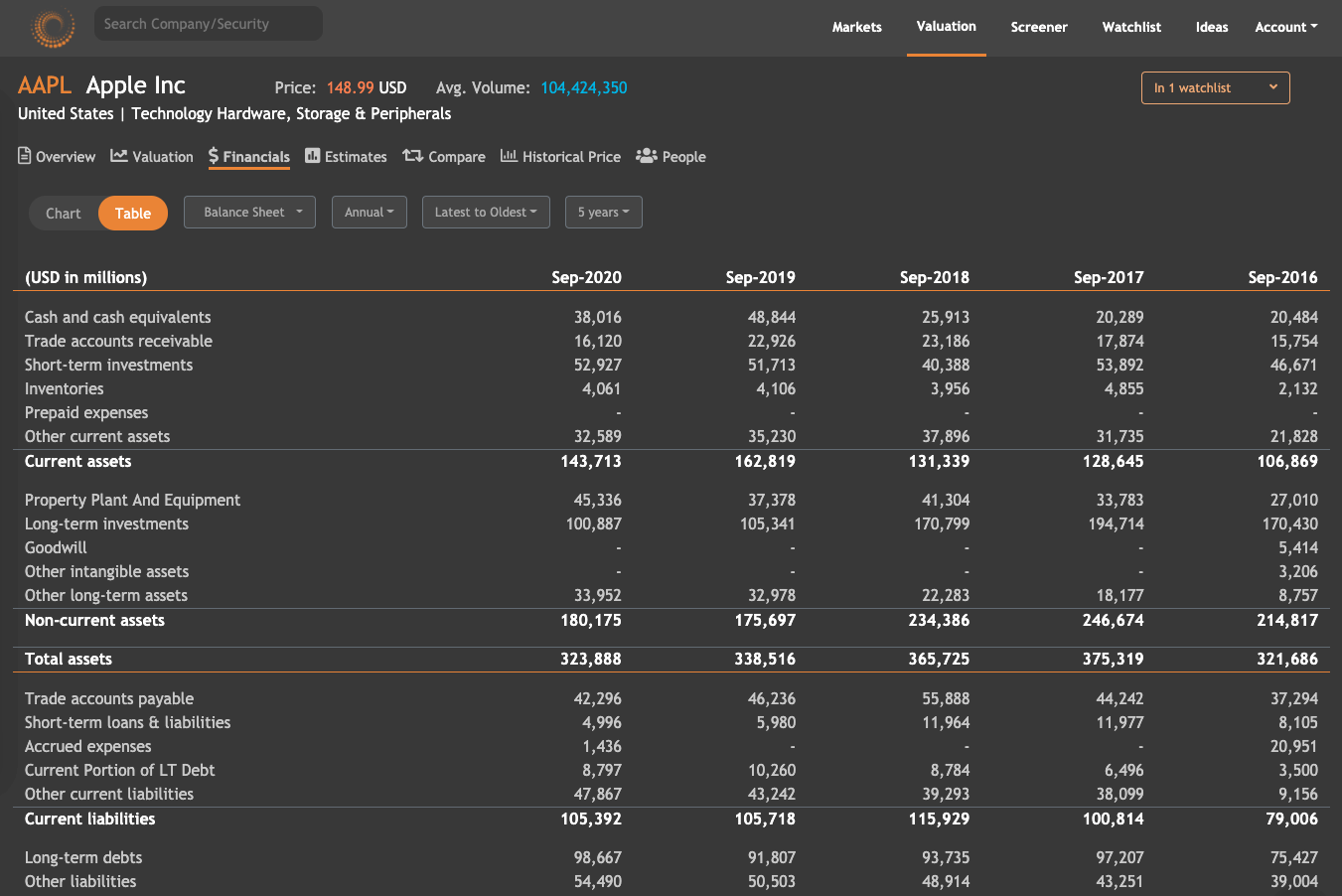The image size is (1342, 896).
Task: Click the Sep-2016 column header
Action: click(x=1282, y=277)
